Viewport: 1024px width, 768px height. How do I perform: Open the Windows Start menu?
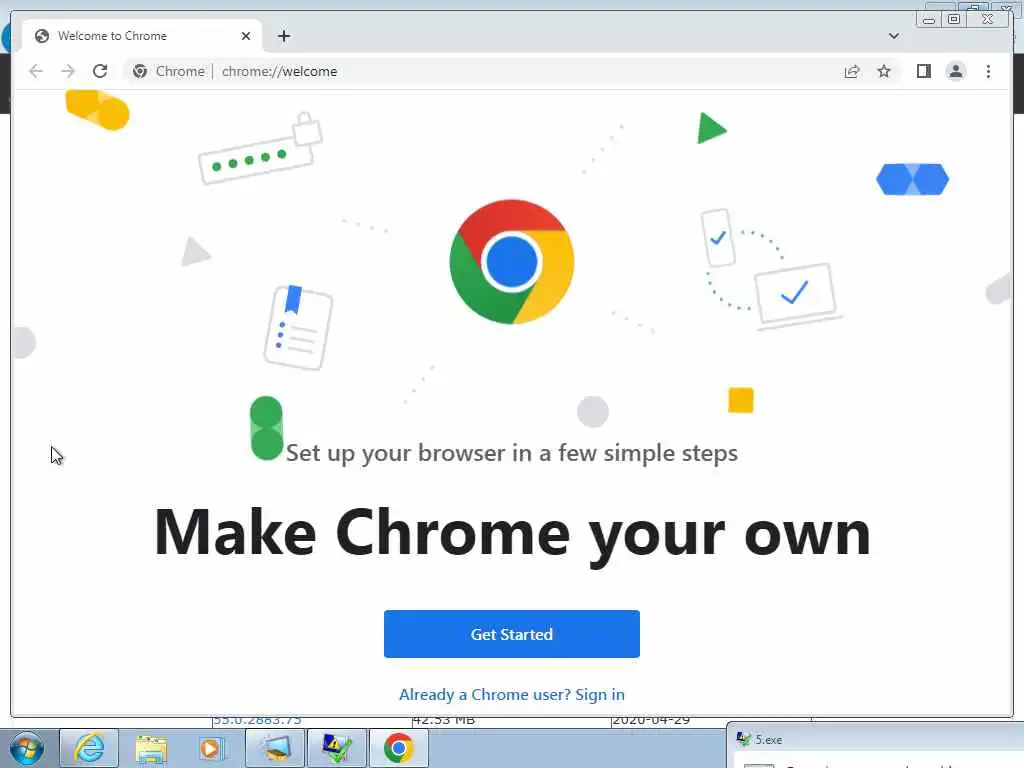point(26,748)
